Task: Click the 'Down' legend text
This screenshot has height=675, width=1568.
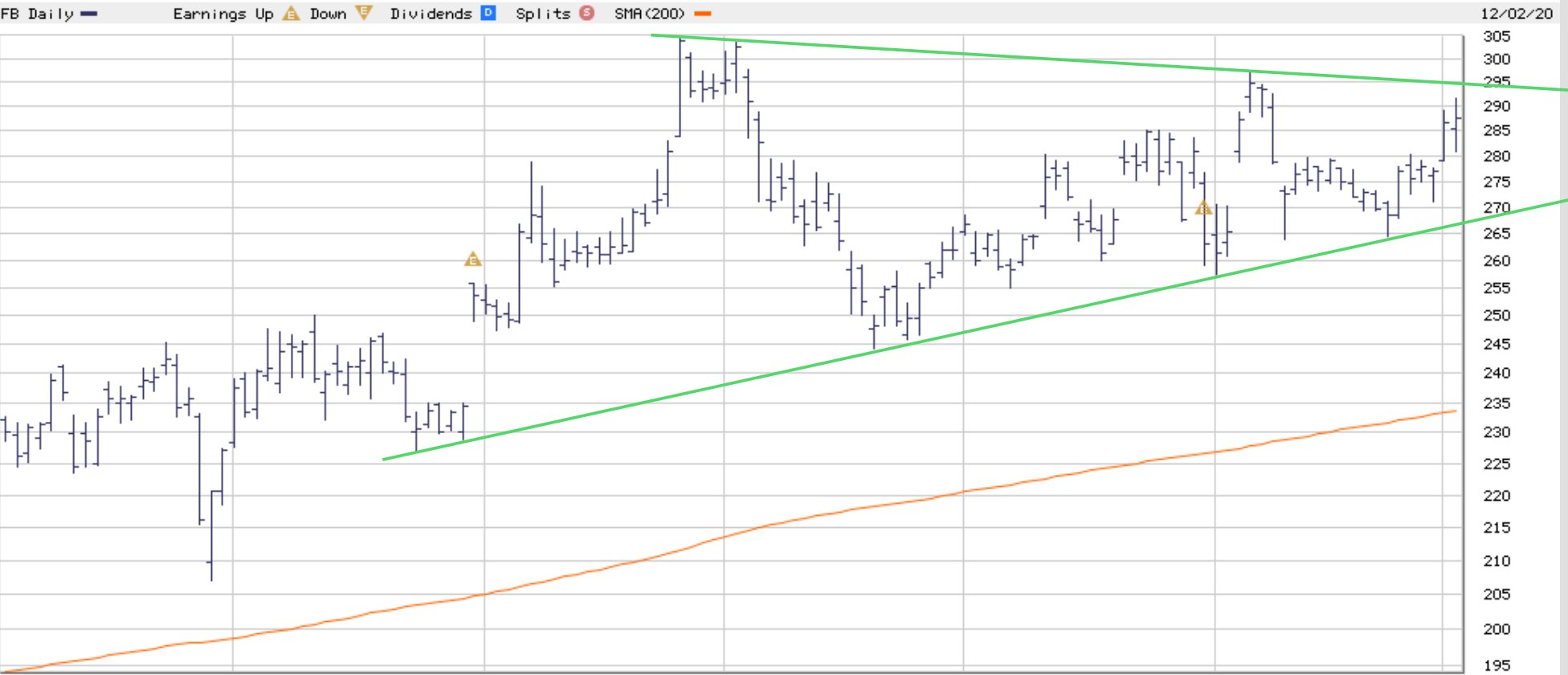Action: click(328, 14)
